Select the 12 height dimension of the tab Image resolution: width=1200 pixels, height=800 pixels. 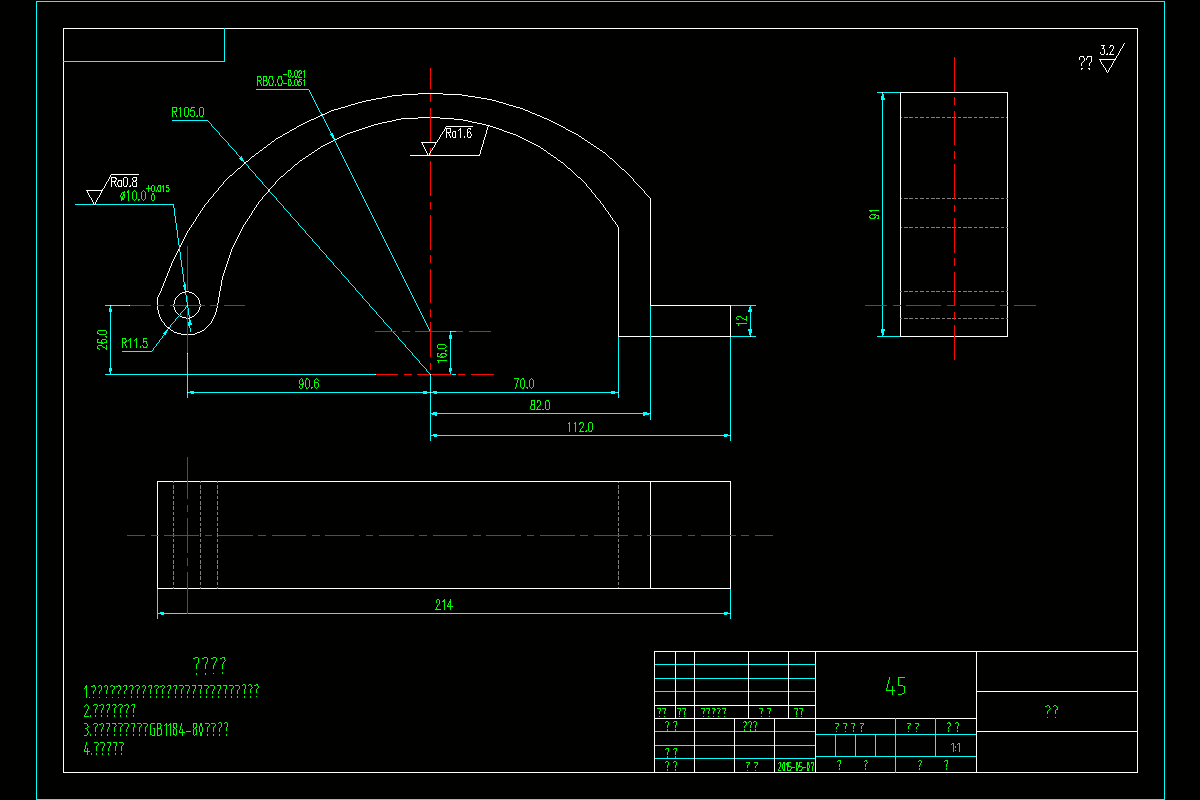point(741,321)
